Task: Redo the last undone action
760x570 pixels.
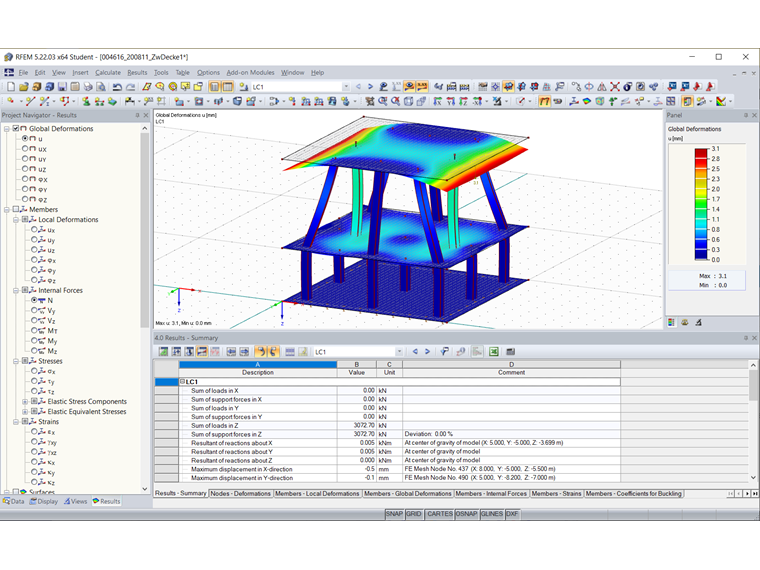Action: (x=130, y=87)
